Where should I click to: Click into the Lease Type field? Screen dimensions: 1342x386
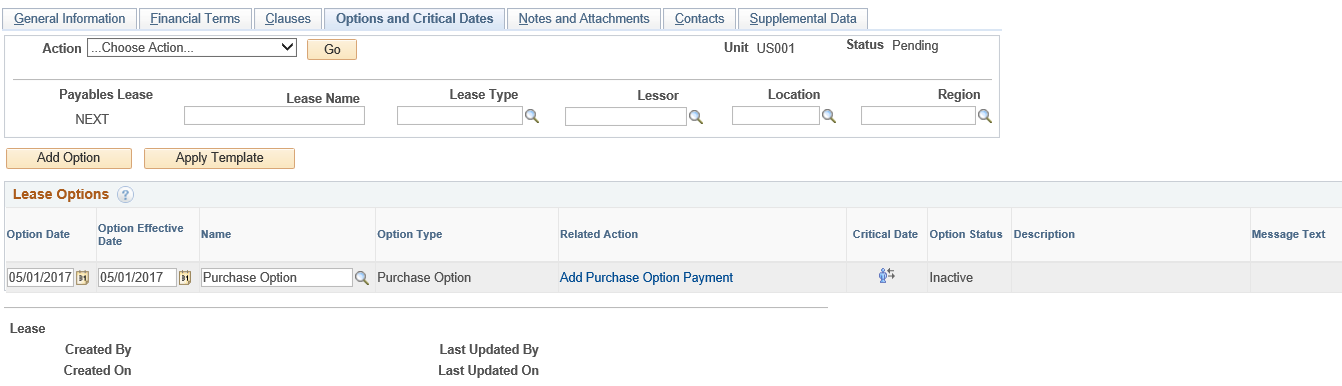[460, 116]
